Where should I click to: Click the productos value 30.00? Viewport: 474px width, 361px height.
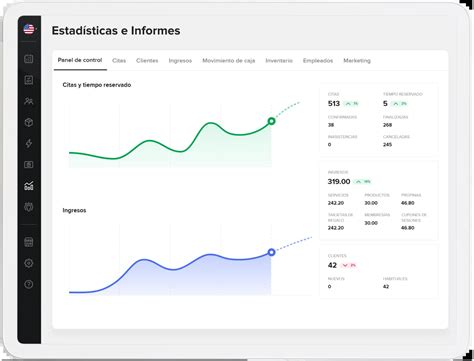371,203
